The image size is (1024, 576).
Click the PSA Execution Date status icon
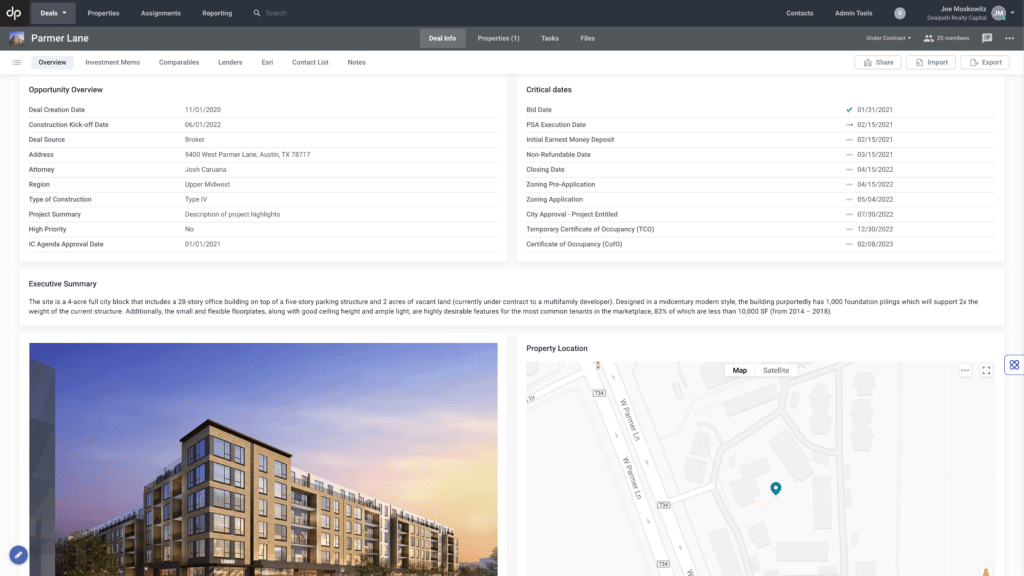pos(849,125)
